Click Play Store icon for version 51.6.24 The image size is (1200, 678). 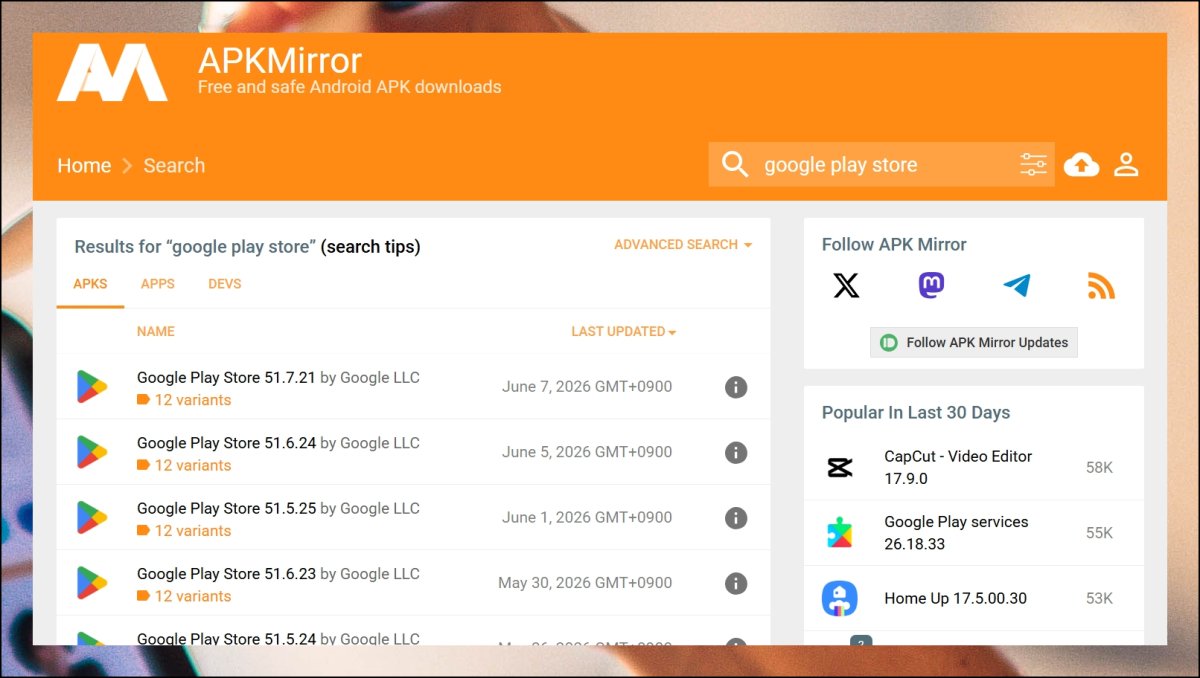tap(92, 452)
